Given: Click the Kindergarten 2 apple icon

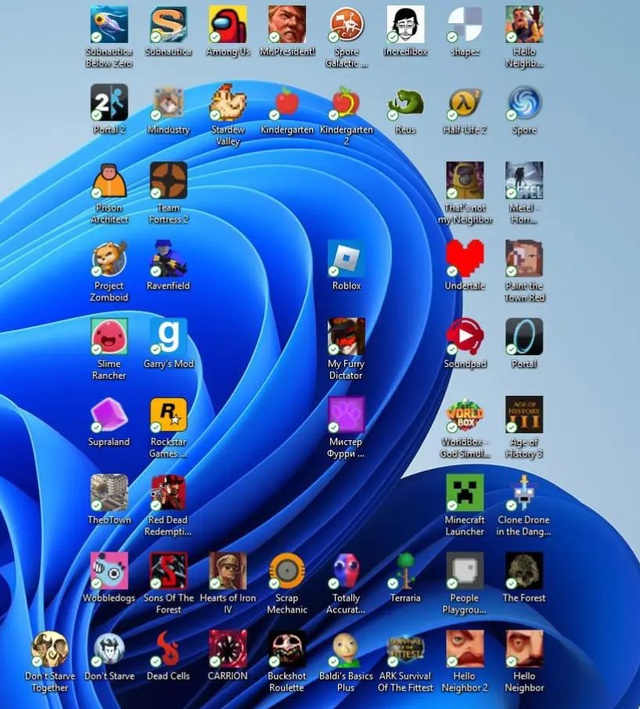Looking at the screenshot, I should click(346, 103).
